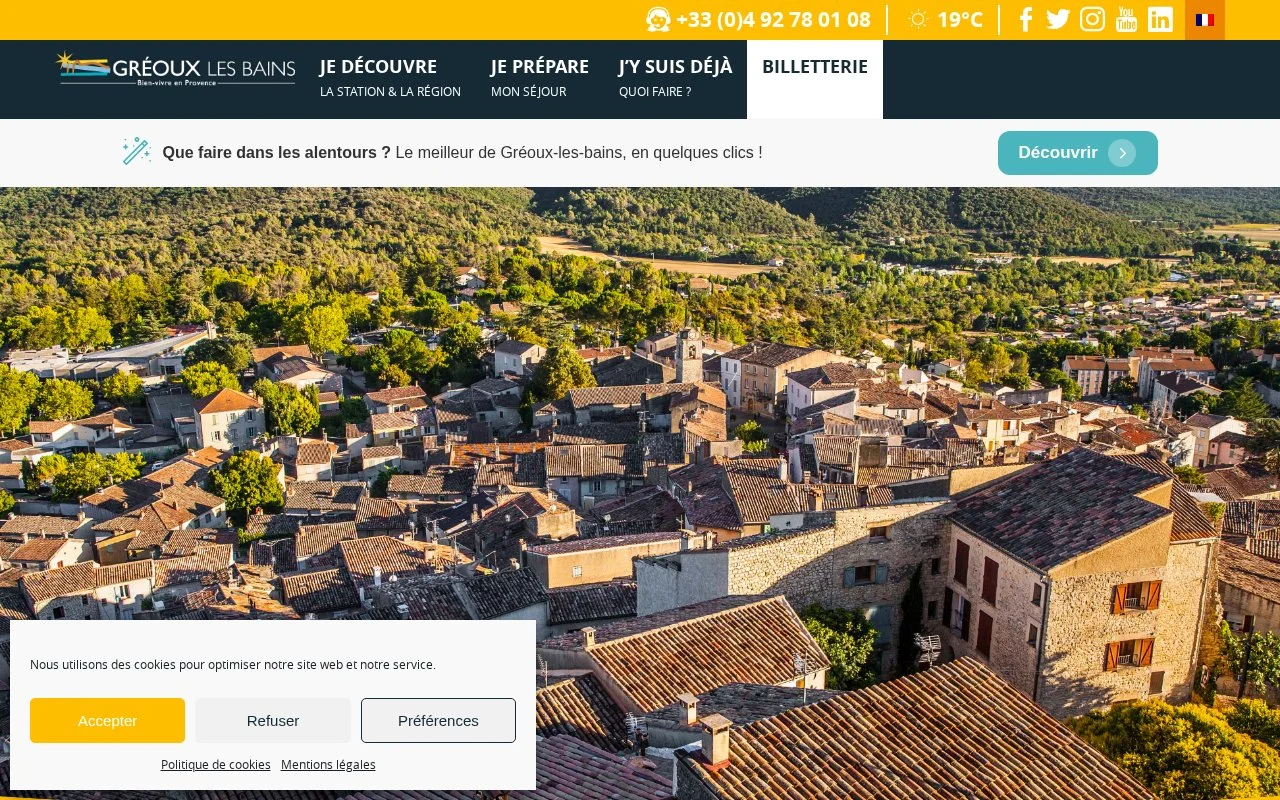Open the J'y suis déjà menu
Image resolution: width=1280 pixels, height=800 pixels.
click(x=675, y=78)
